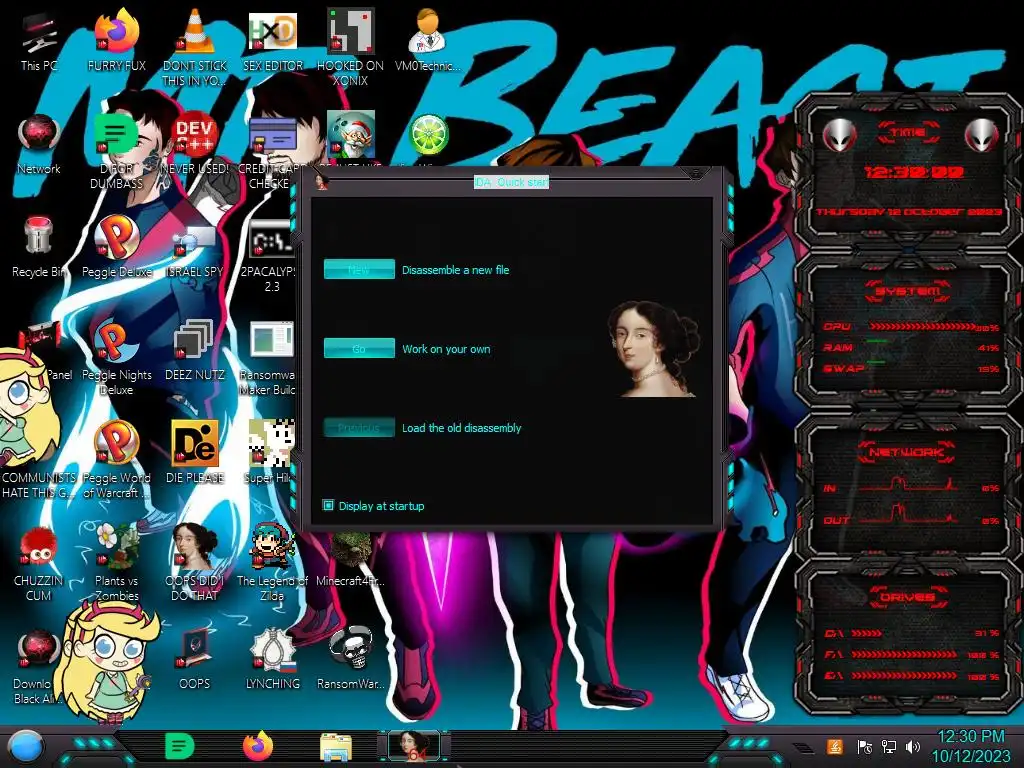Click the IN traffic graph in NETWORK gadget

[x=908, y=485]
